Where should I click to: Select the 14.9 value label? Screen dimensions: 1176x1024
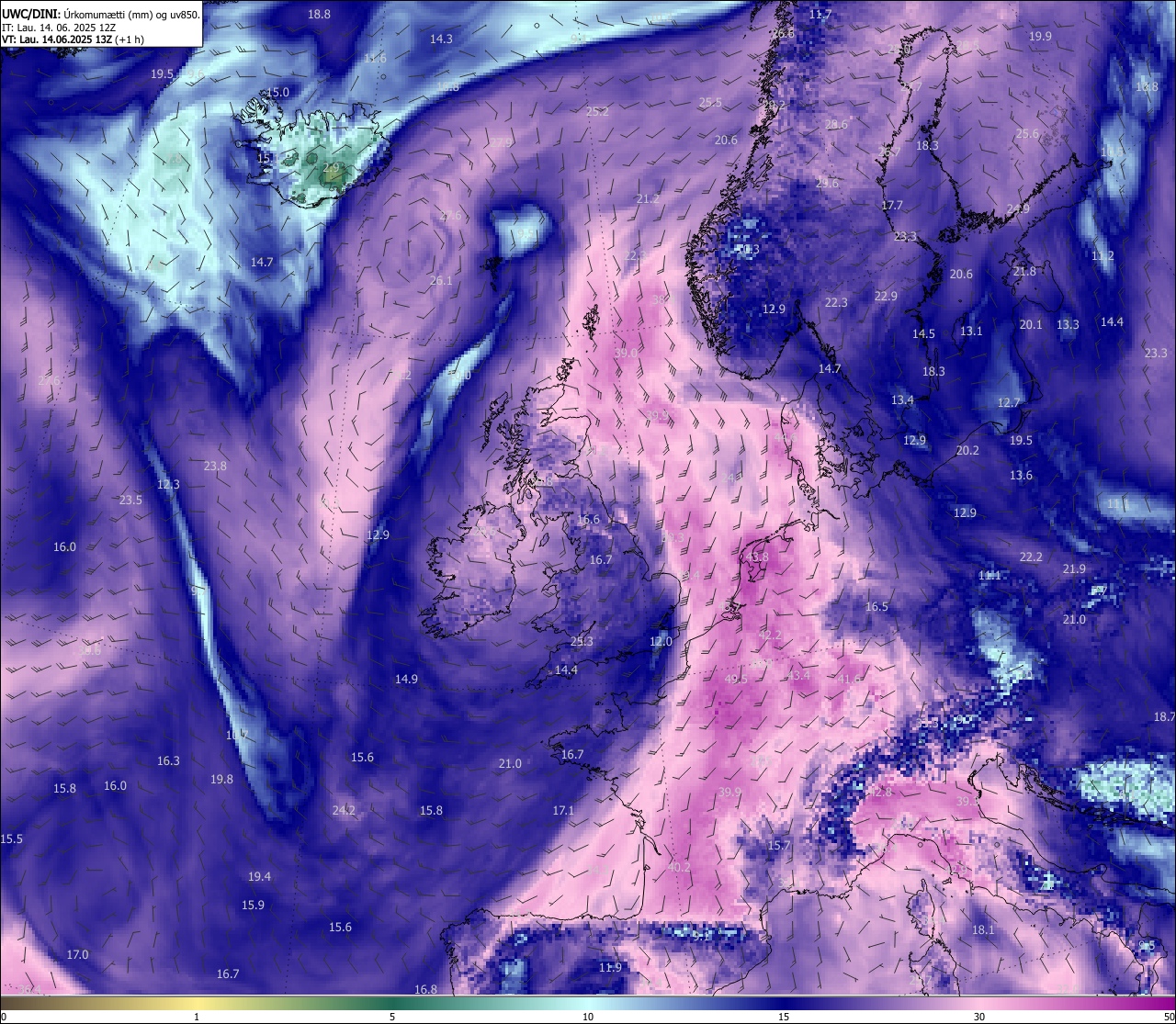406,680
